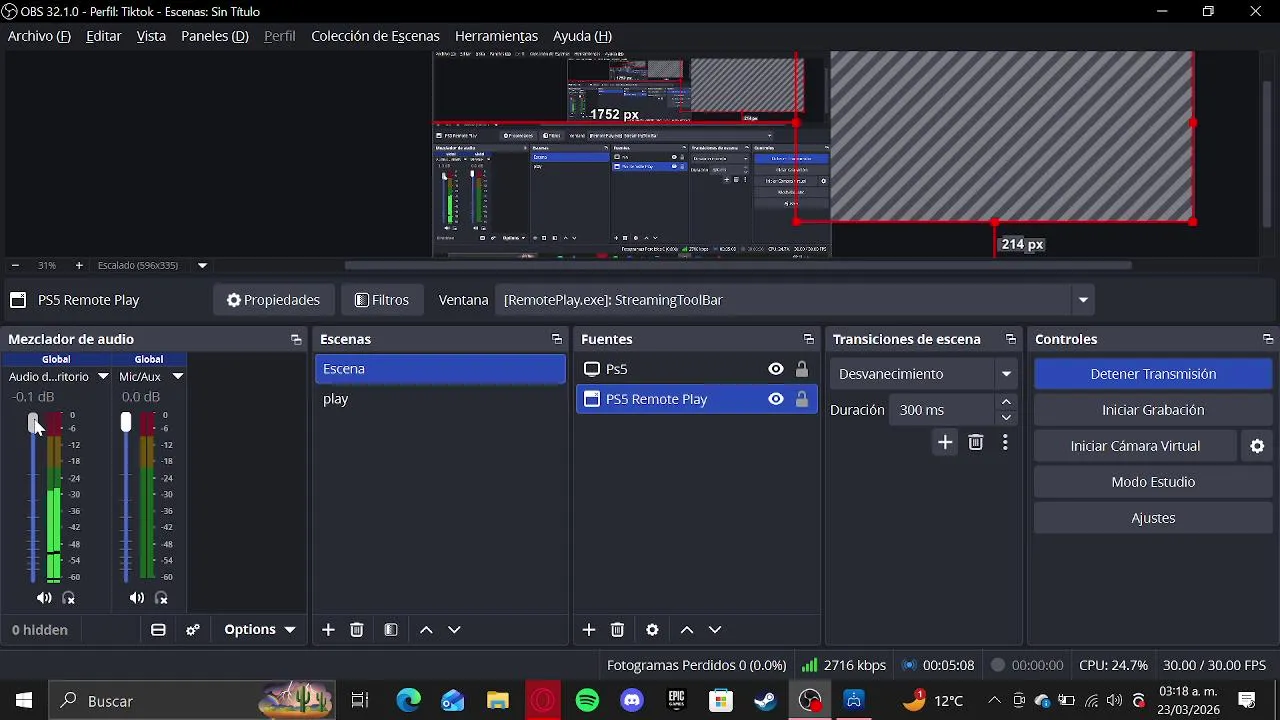Toggle monitoring headphone icon for Audio del escritorio
The image size is (1280, 720).
click(69, 598)
